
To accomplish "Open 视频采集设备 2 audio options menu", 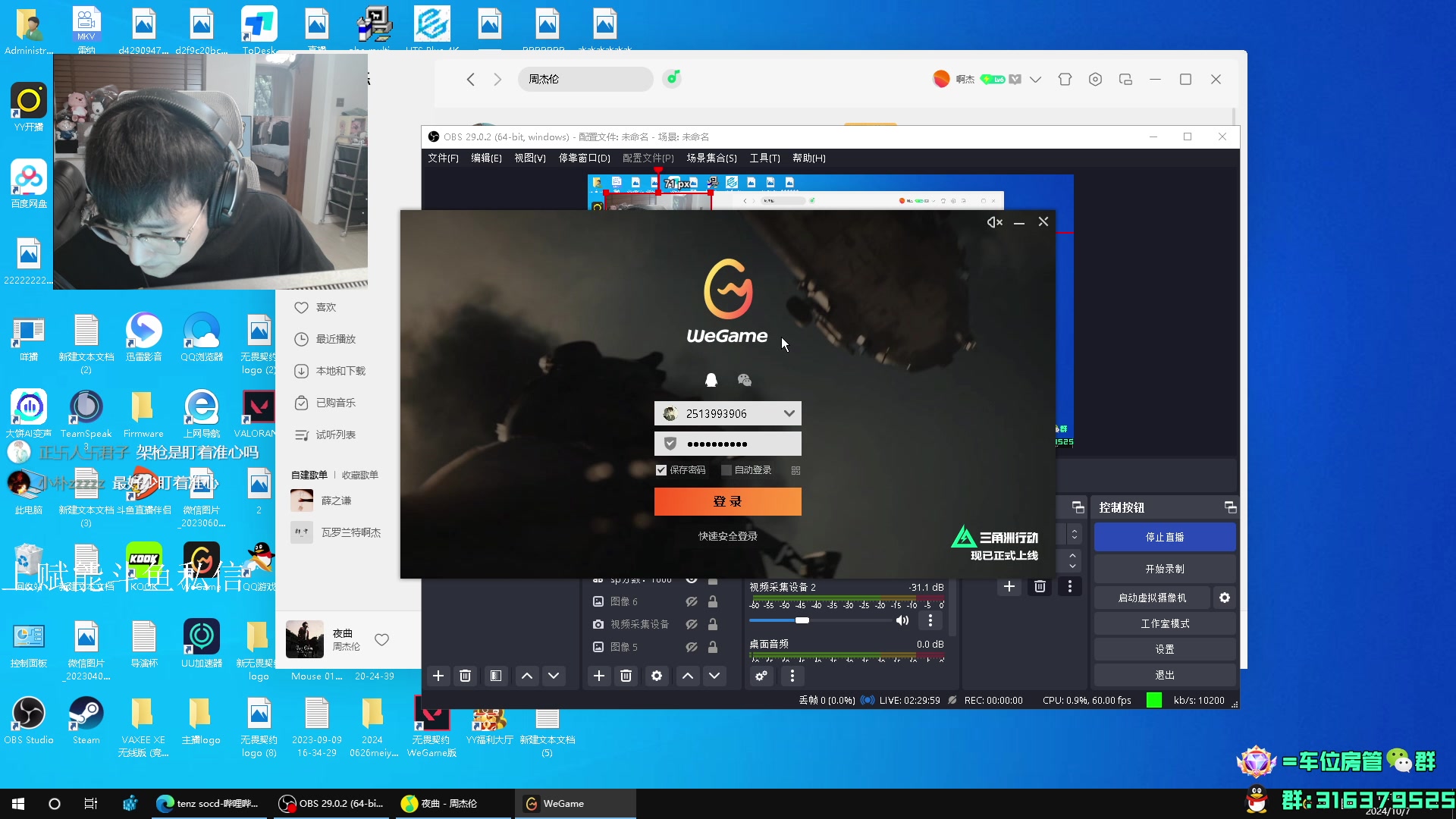I will [x=930, y=620].
